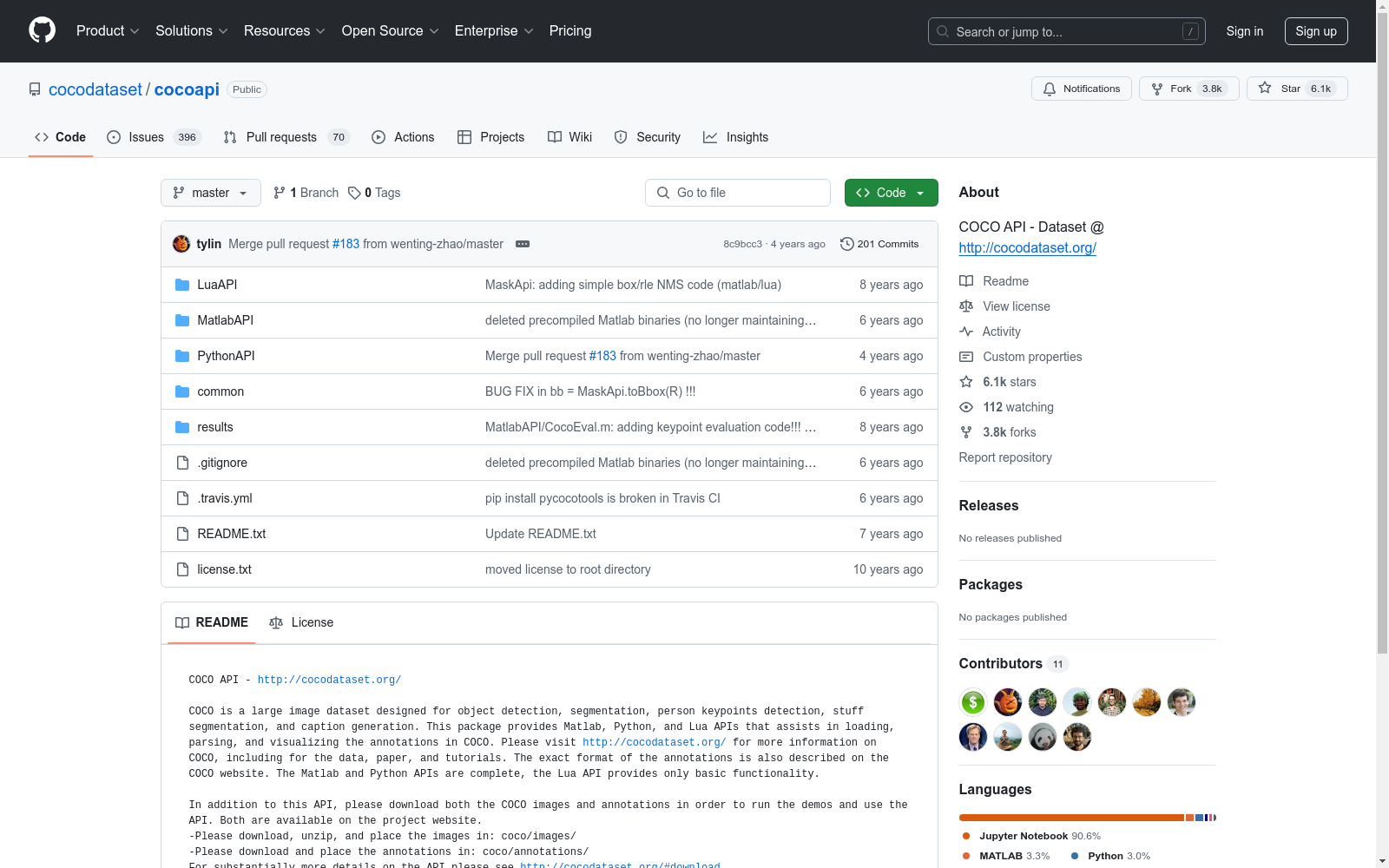
Task: Click the results folder icon
Action: click(x=182, y=427)
